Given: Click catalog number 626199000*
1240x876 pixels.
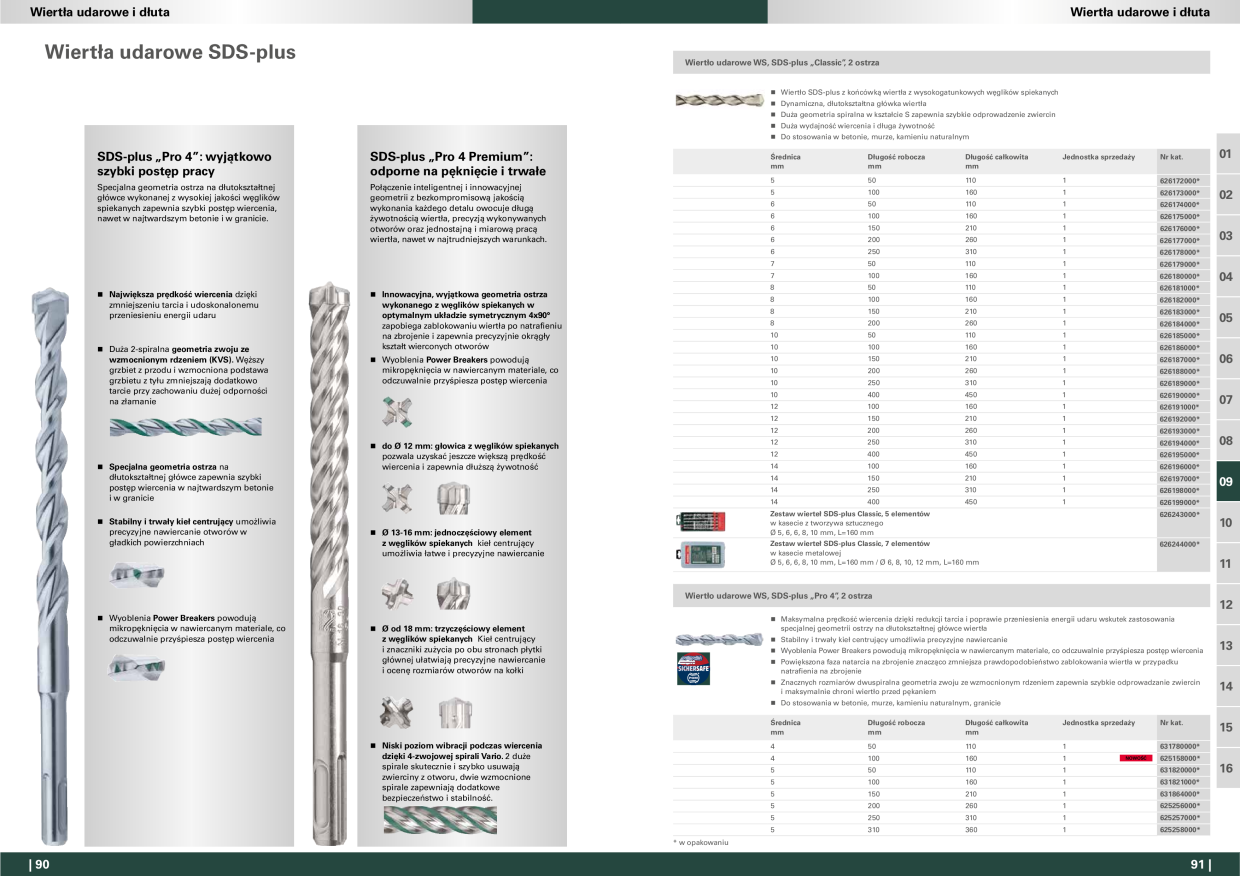Looking at the screenshot, I should click(x=1179, y=502).
